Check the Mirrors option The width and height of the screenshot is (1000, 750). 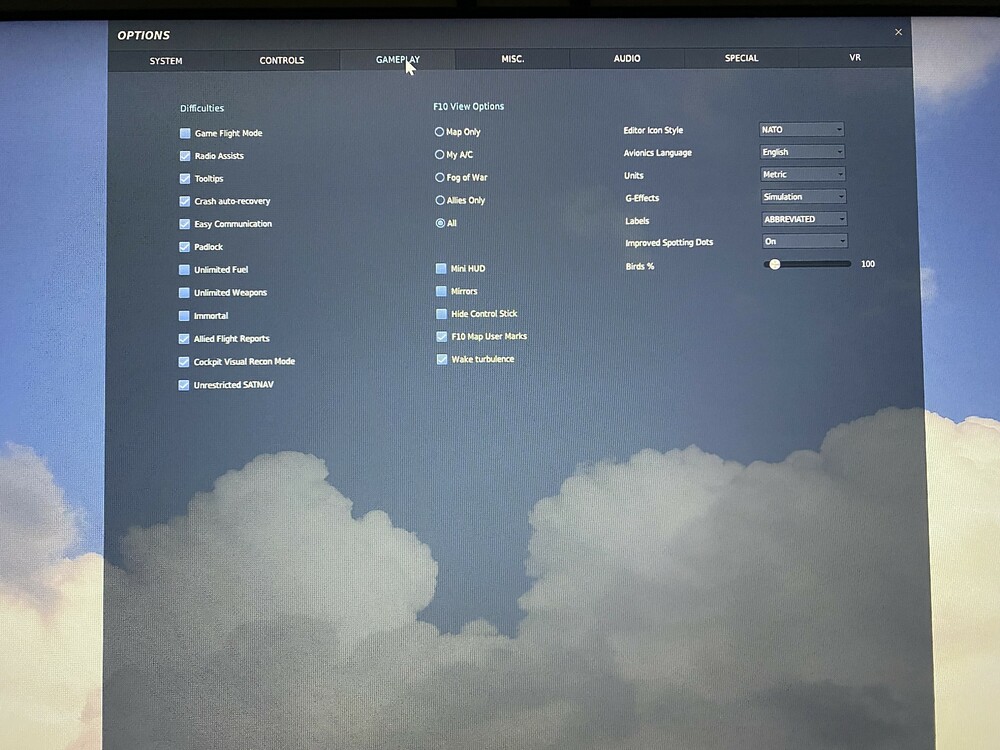point(441,291)
